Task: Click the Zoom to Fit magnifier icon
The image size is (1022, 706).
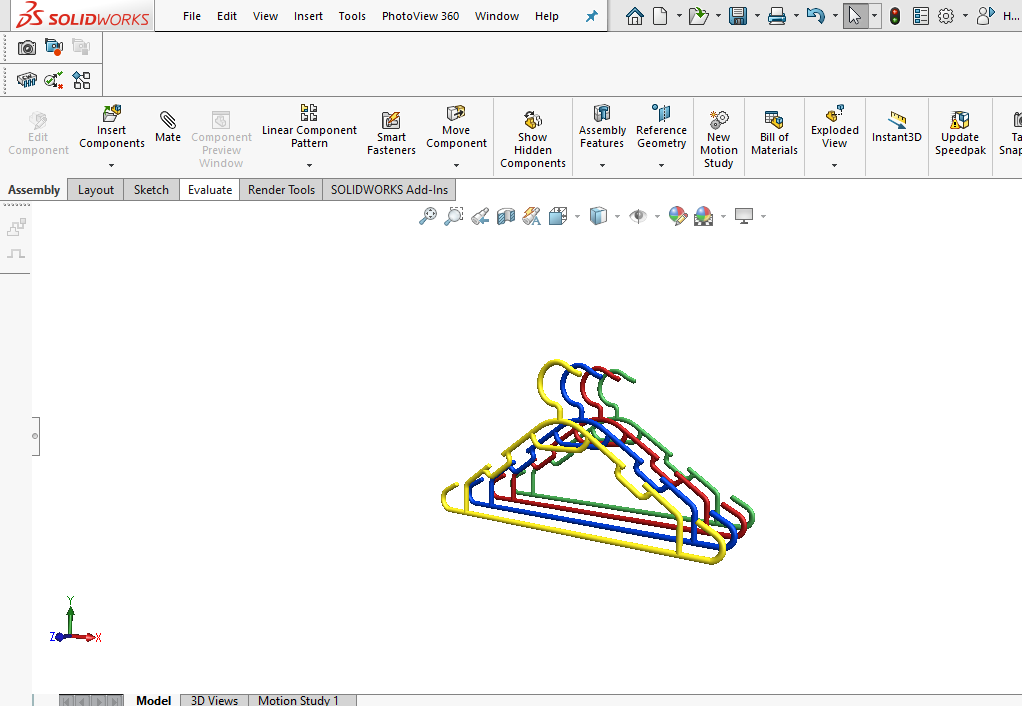Action: pyautogui.click(x=428, y=216)
